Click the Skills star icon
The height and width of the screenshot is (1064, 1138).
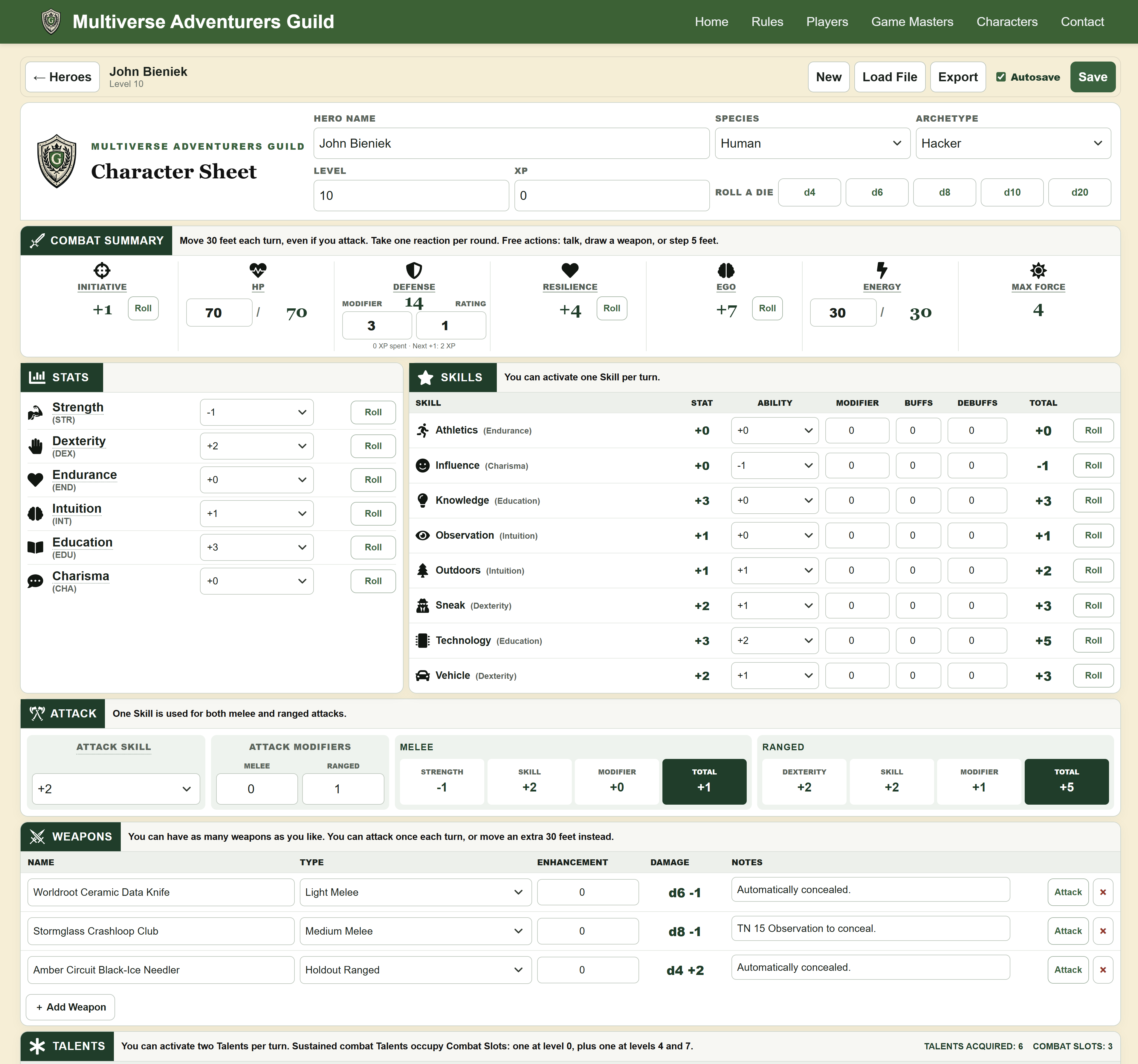[425, 378]
